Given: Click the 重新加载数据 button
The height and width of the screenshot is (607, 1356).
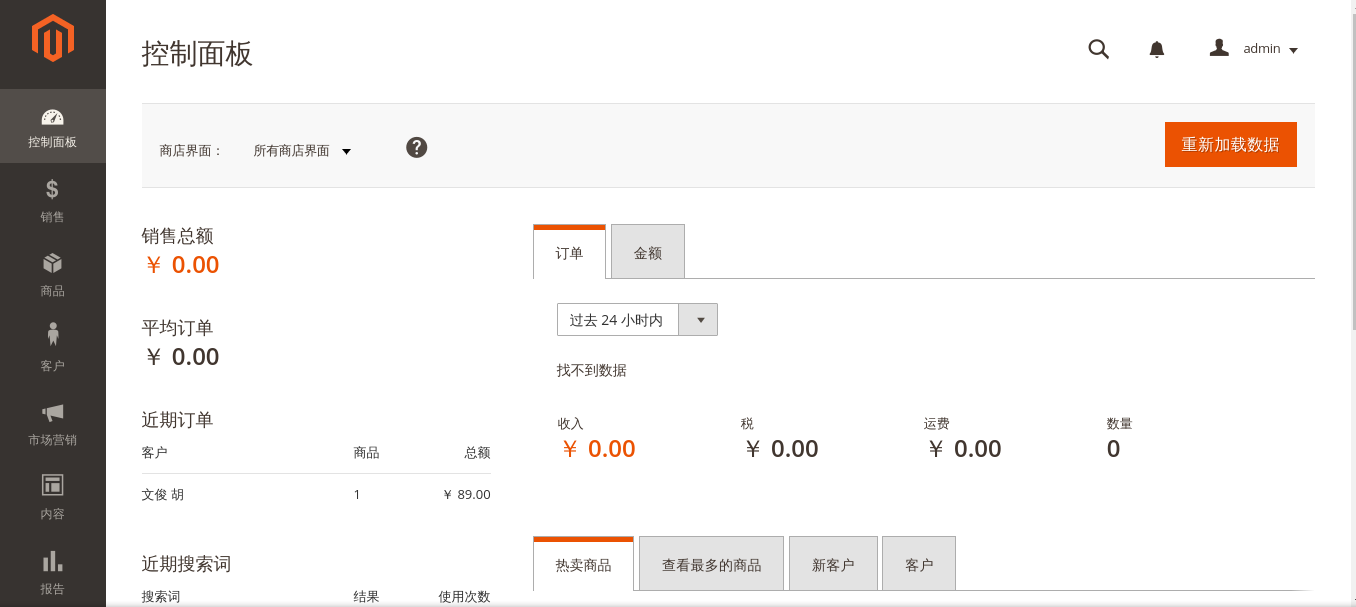Looking at the screenshot, I should [x=1230, y=144].
